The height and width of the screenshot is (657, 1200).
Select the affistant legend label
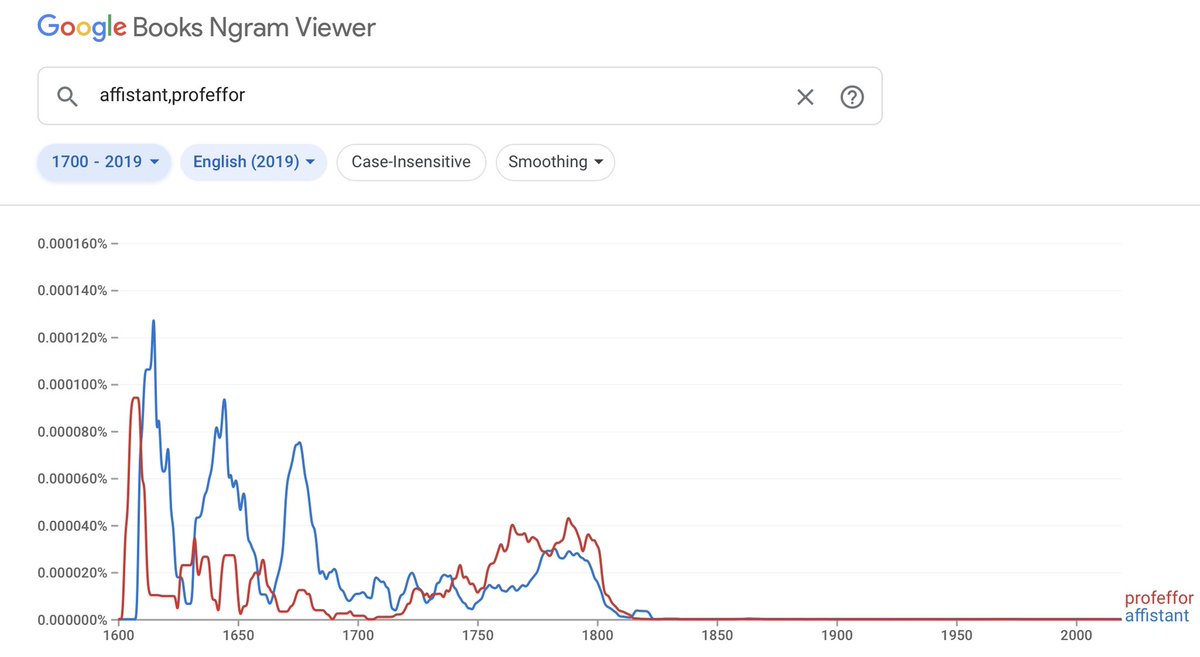(x=1157, y=616)
